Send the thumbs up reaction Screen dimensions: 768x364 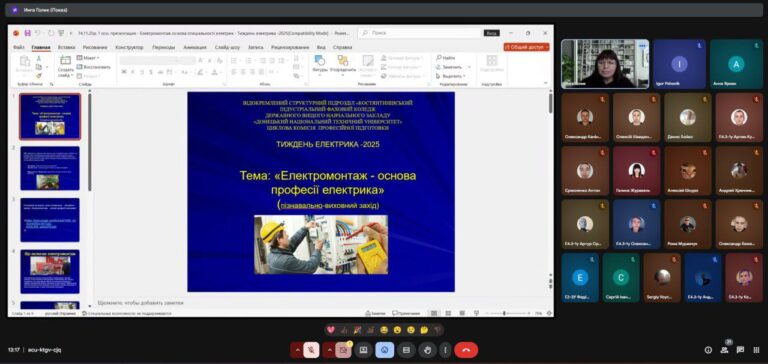(344, 330)
